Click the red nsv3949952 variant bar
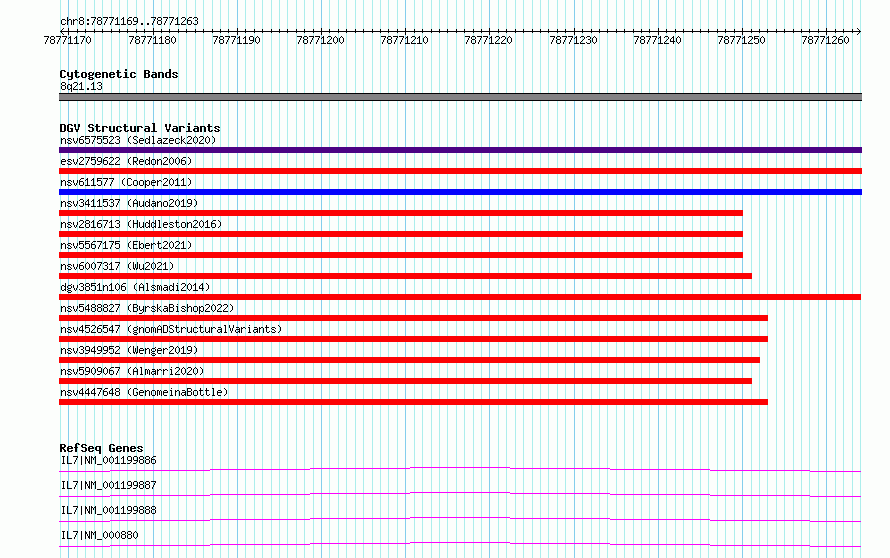Image resolution: width=890 pixels, height=558 pixels. [409, 360]
